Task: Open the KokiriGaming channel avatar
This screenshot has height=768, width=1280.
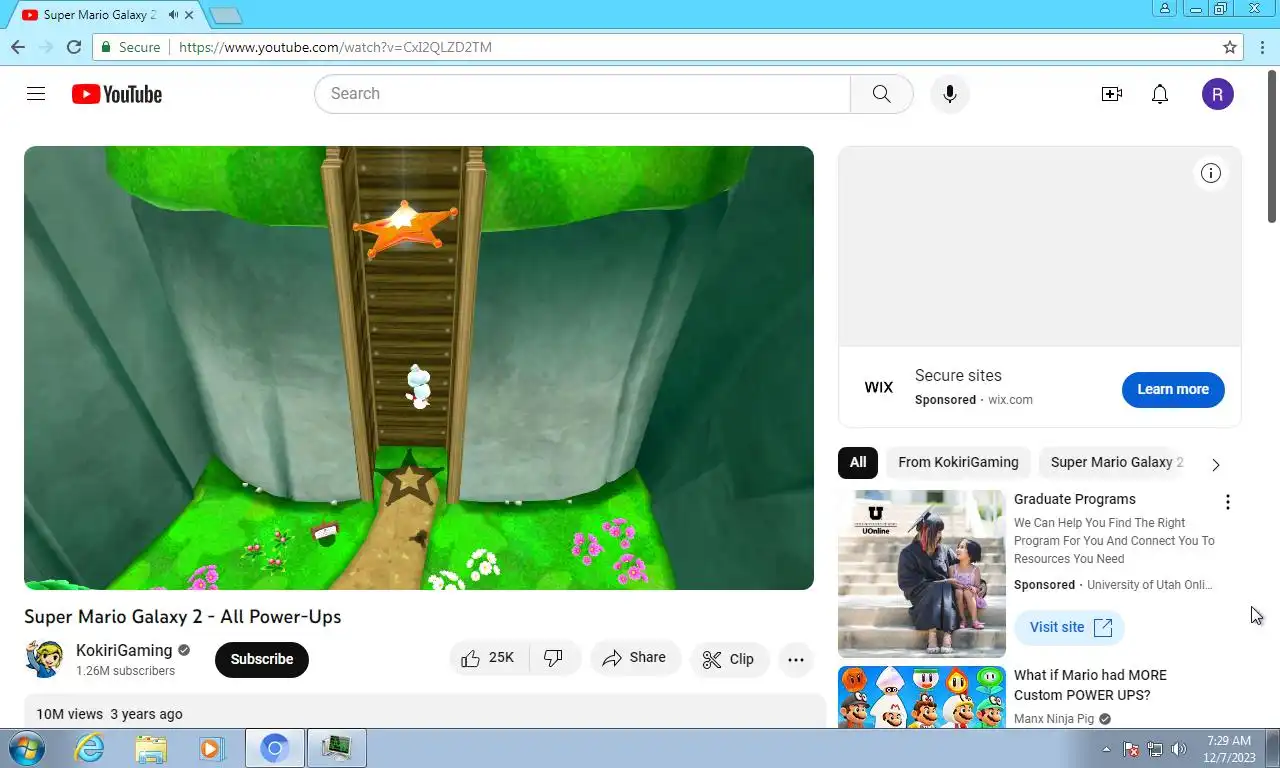Action: tap(44, 659)
